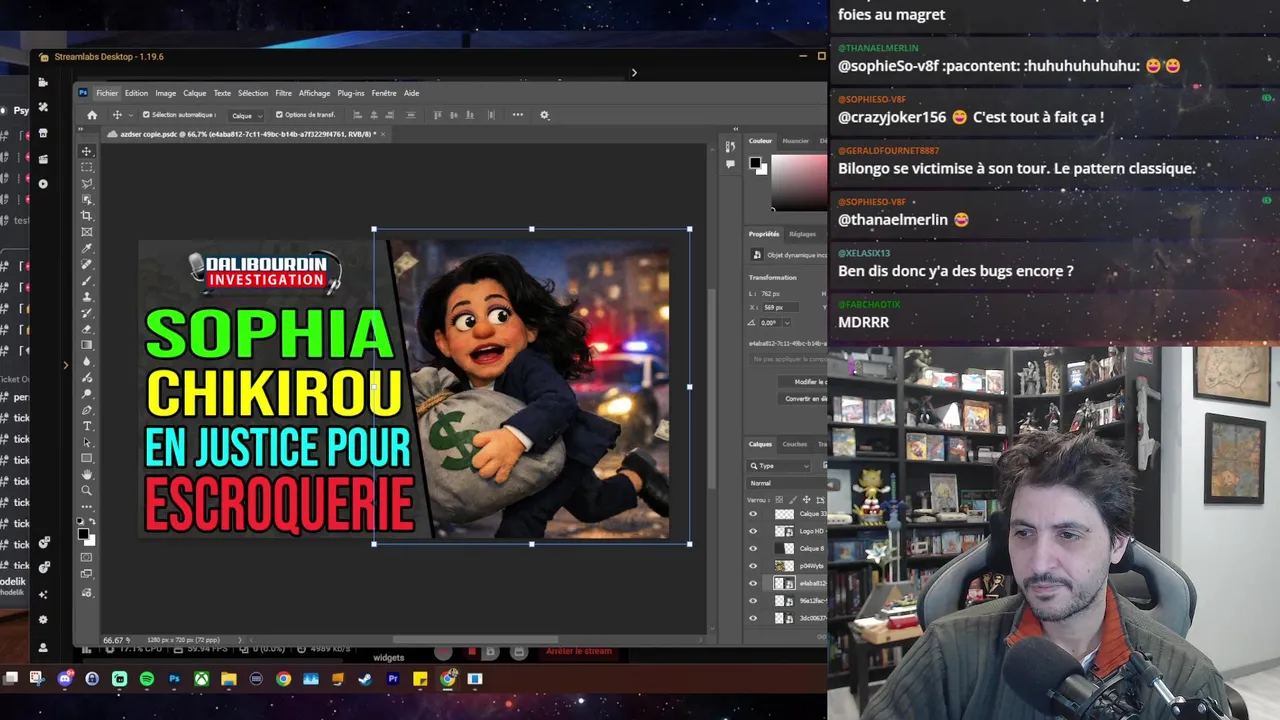
Task: Open more align options three dots
Action: coord(518,114)
